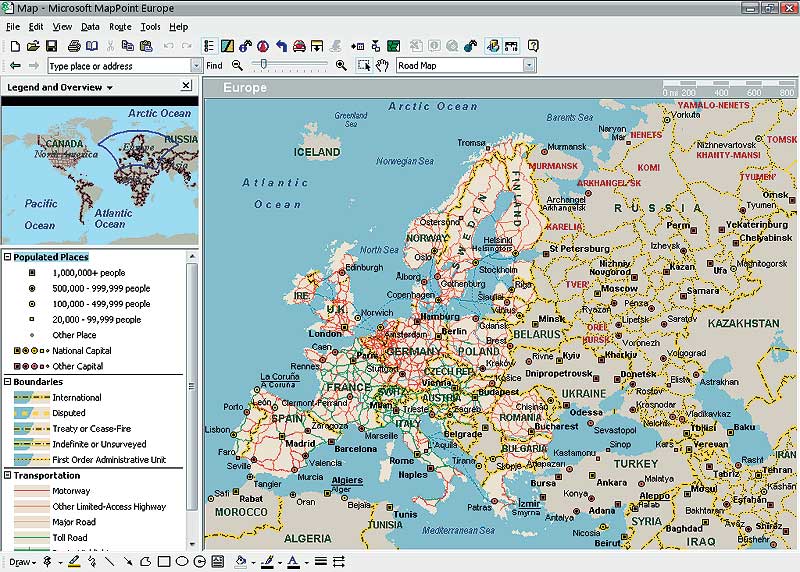Click the Copy icon in the toolbar
Viewport: 800px width, 572px height.
coord(128,46)
